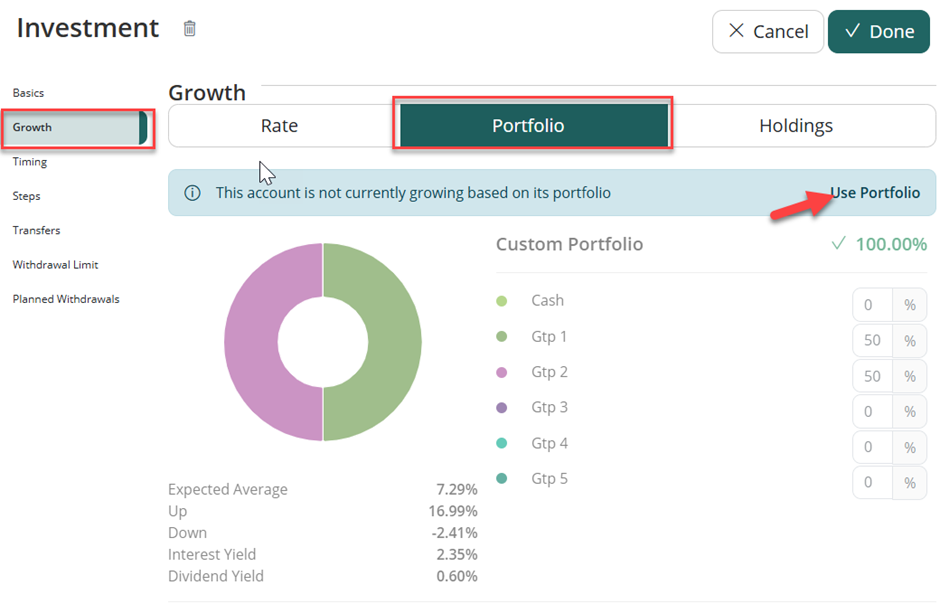Select the Portfolio growth tab
Image resolution: width=940 pixels, height=604 pixels.
click(x=528, y=126)
